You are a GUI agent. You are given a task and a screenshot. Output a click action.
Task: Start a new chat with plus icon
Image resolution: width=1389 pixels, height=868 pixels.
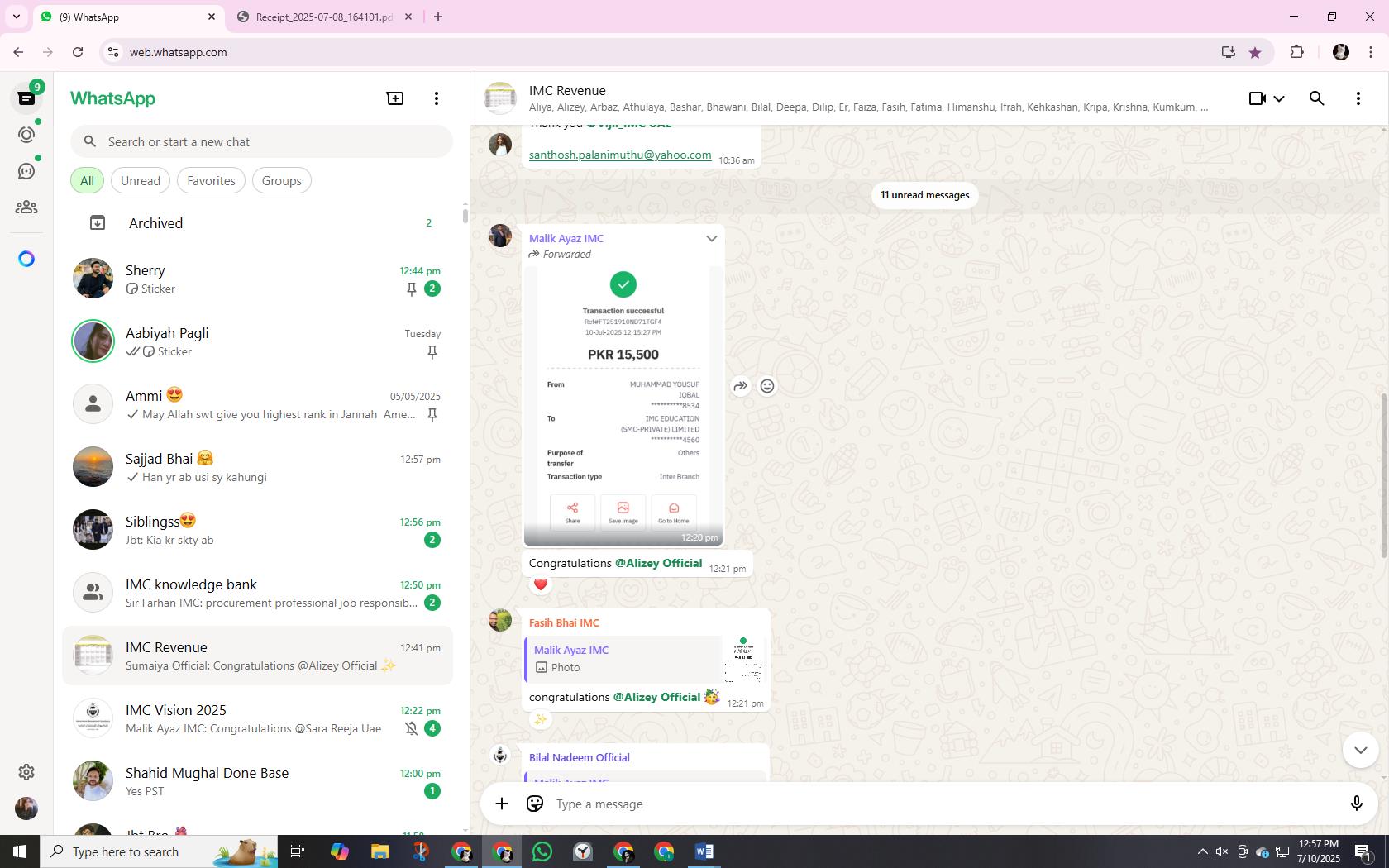395,98
